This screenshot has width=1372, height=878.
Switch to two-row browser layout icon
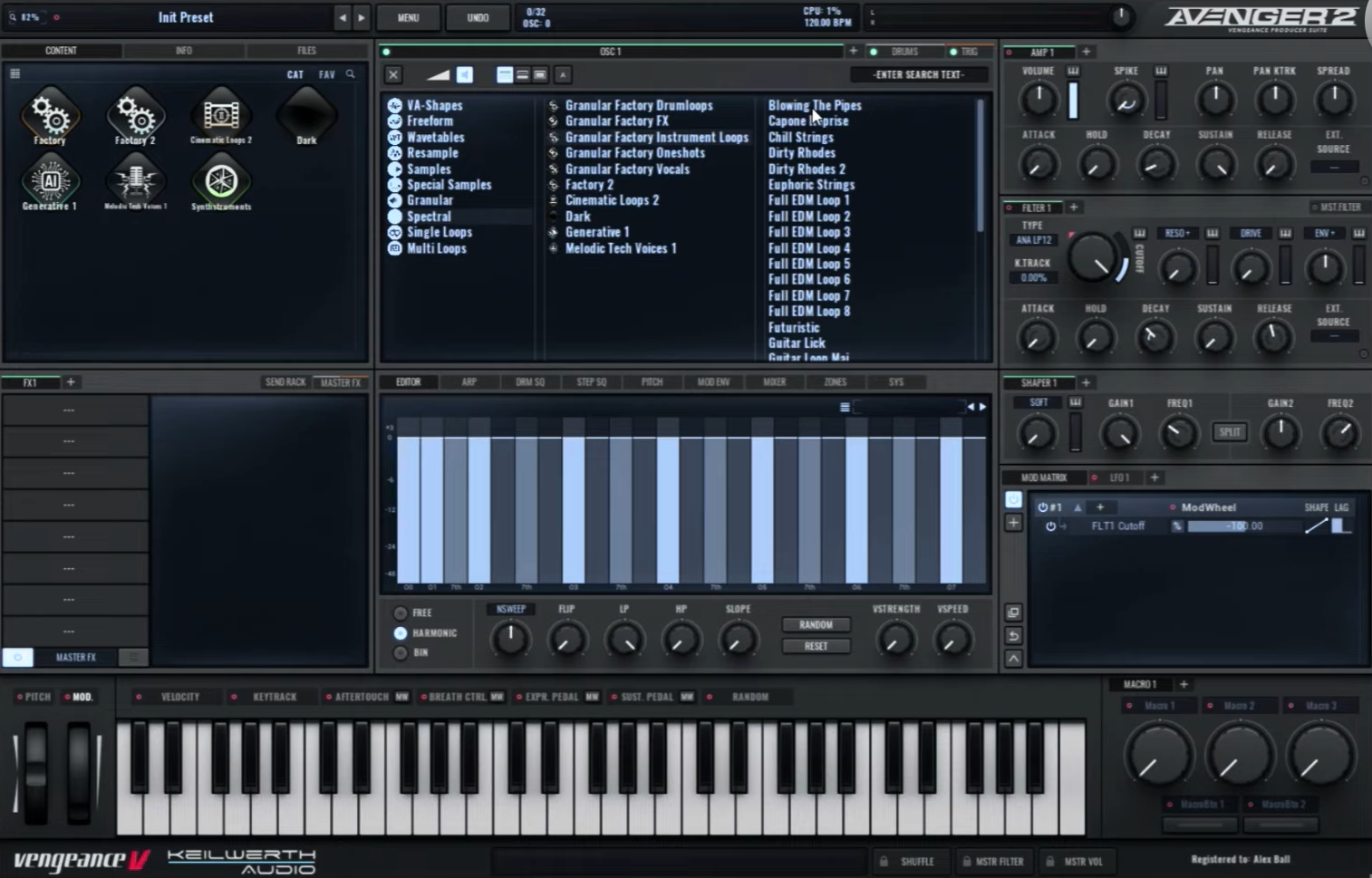[522, 75]
